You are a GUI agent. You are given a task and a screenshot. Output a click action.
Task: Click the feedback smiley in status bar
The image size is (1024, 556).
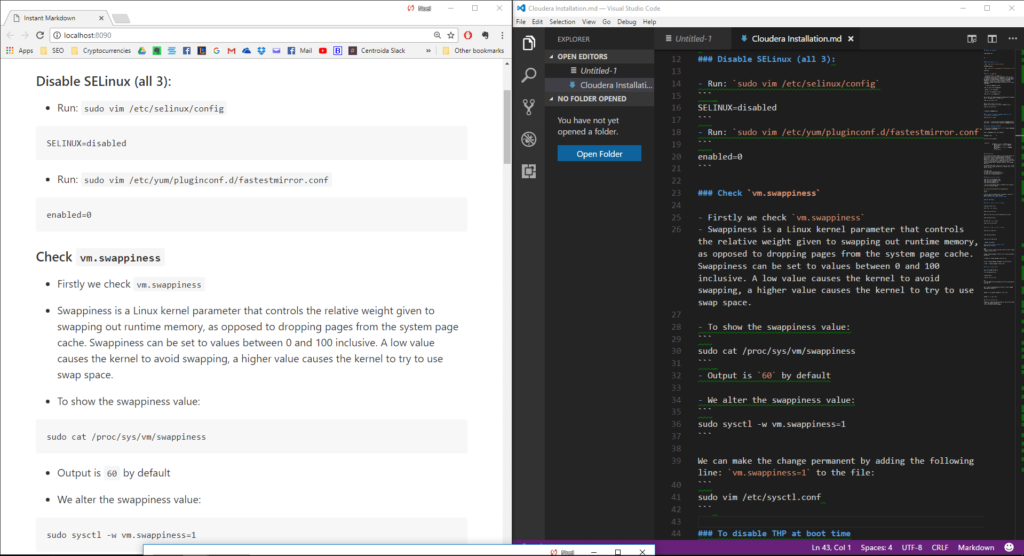click(1009, 548)
